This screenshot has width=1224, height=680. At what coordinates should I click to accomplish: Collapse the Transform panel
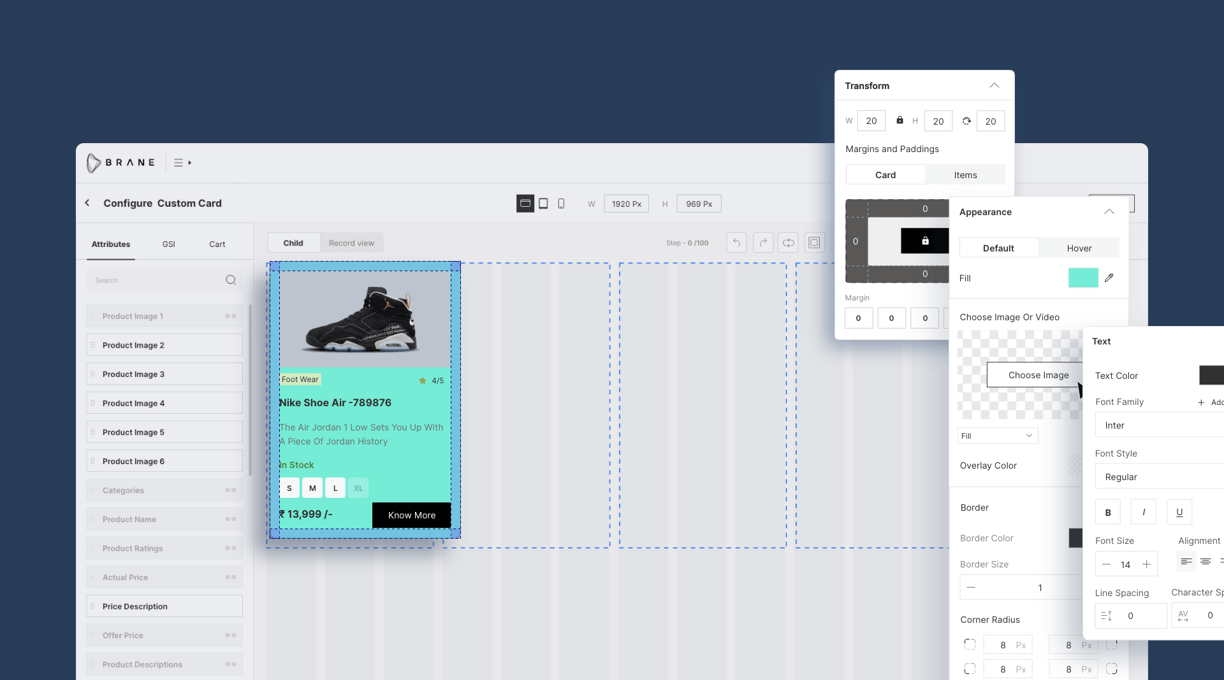click(x=994, y=86)
